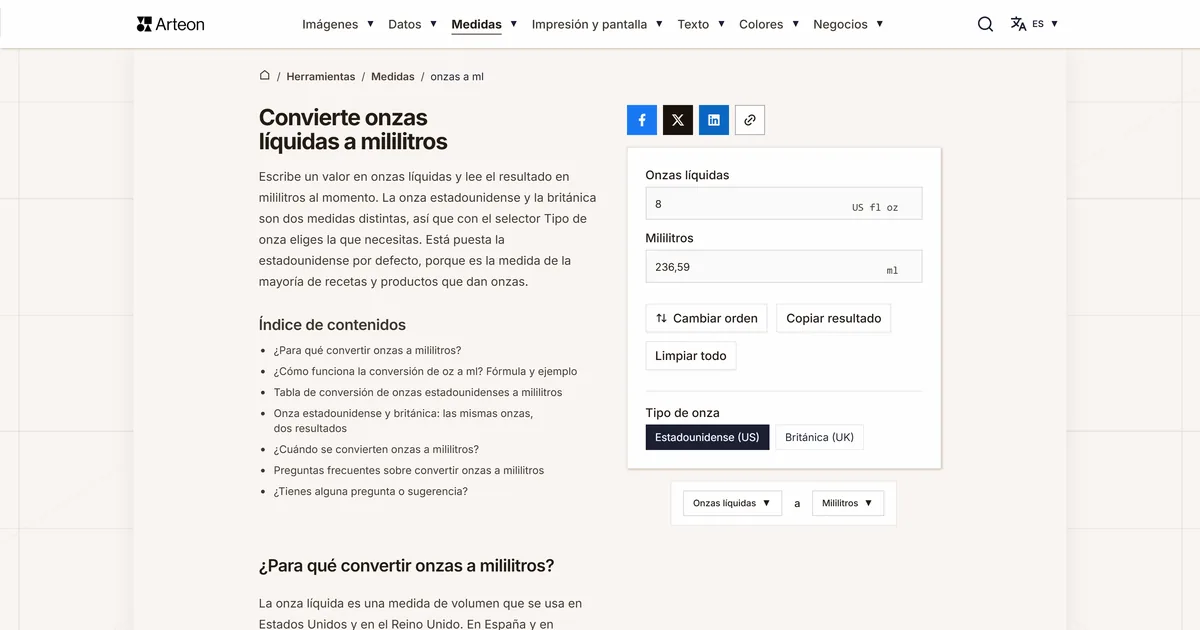
Task: Open the Onzas líquidas source unit dropdown
Action: [732, 503]
